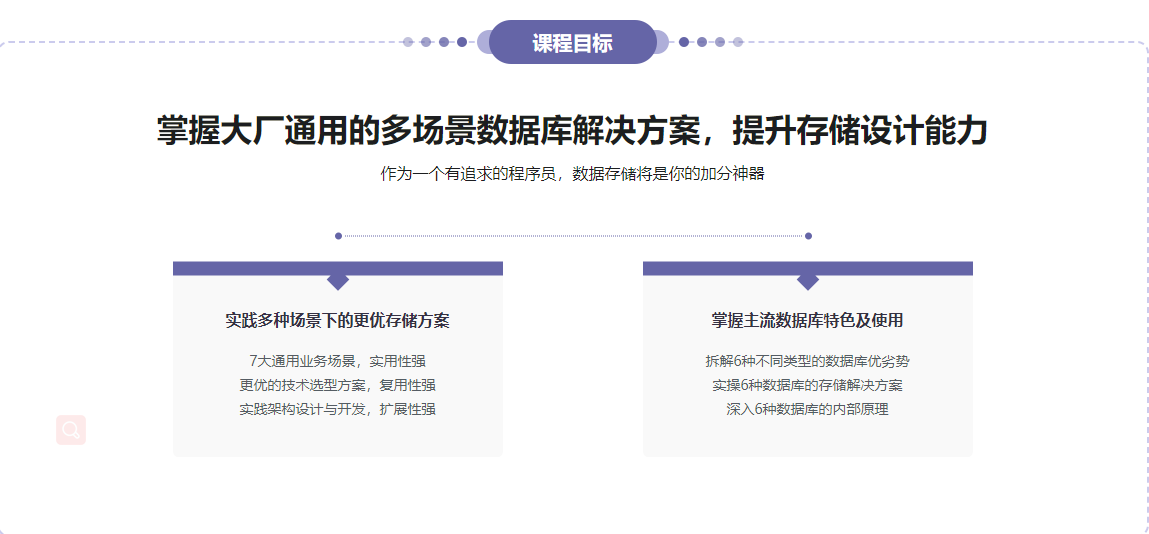Select the line 实操6种数据库的存储解决方案
1149x534 pixels.
[x=808, y=385]
